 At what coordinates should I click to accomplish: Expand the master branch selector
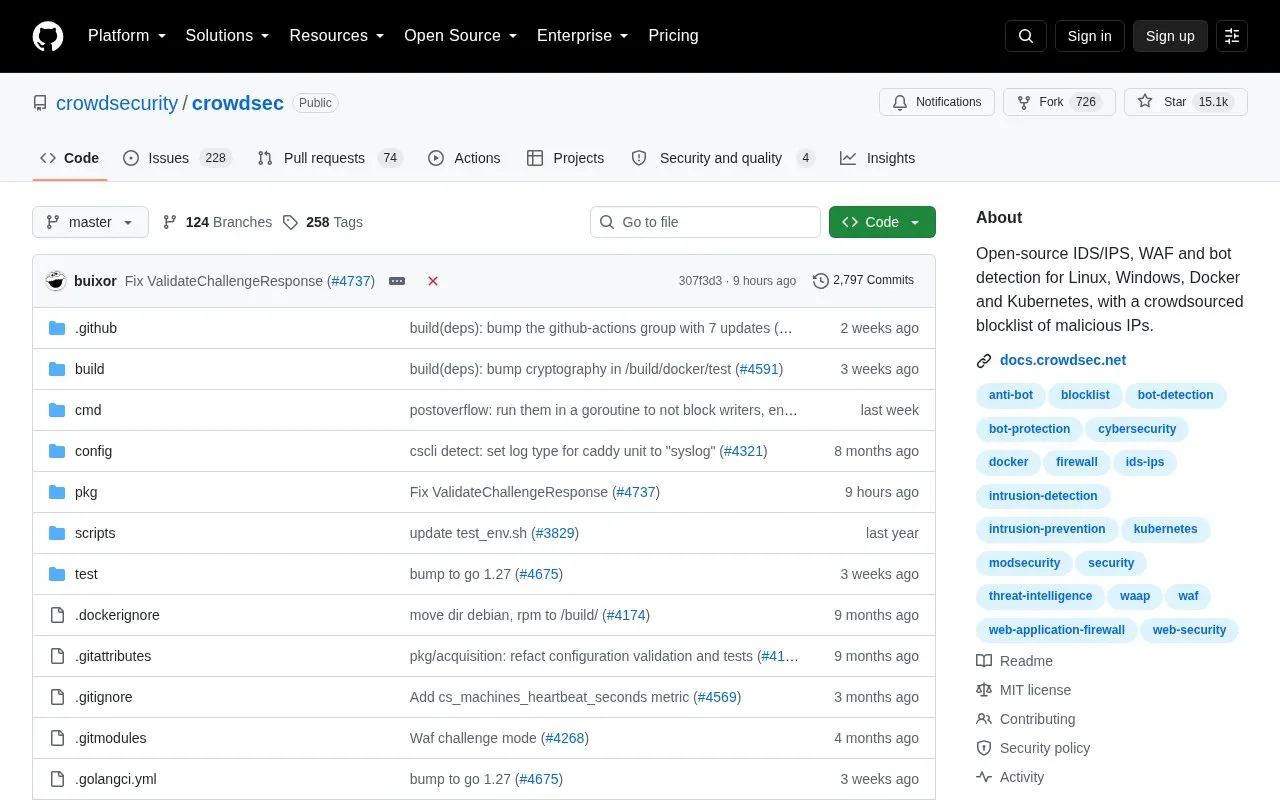pyautogui.click(x=90, y=222)
